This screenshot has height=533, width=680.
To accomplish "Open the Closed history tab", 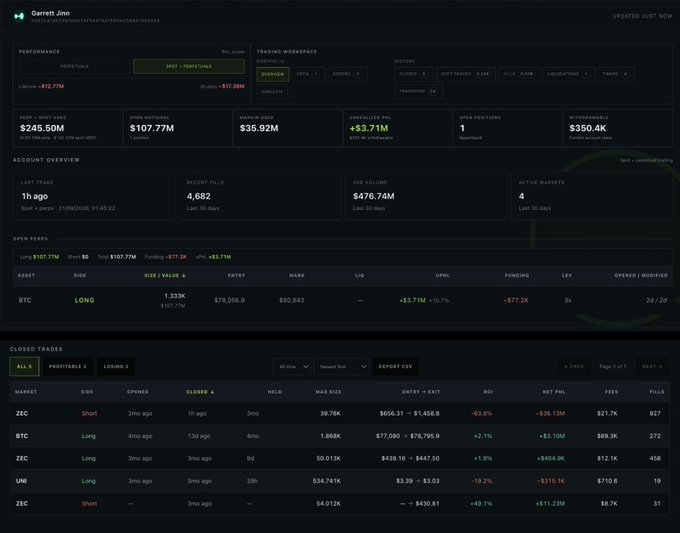I will [413, 74].
